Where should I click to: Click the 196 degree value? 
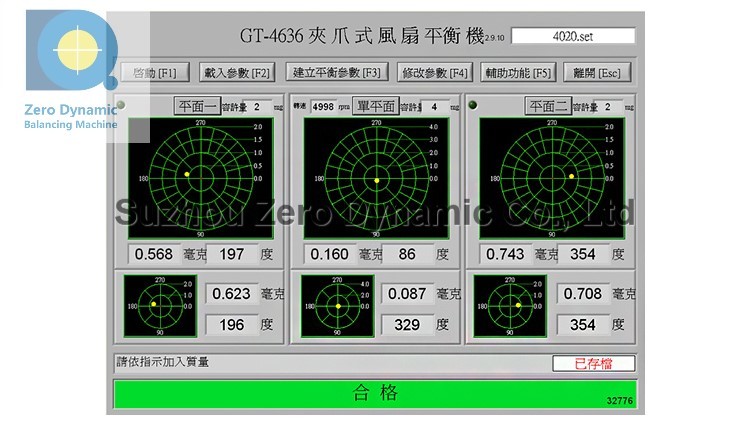232,325
